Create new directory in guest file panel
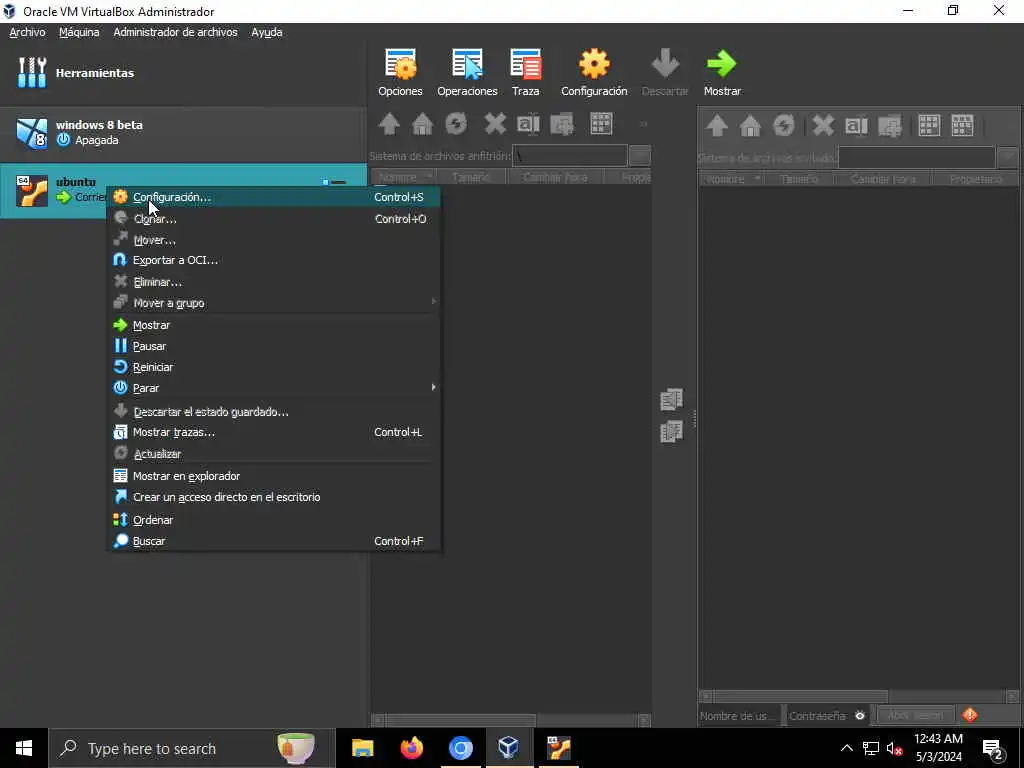 coord(889,125)
